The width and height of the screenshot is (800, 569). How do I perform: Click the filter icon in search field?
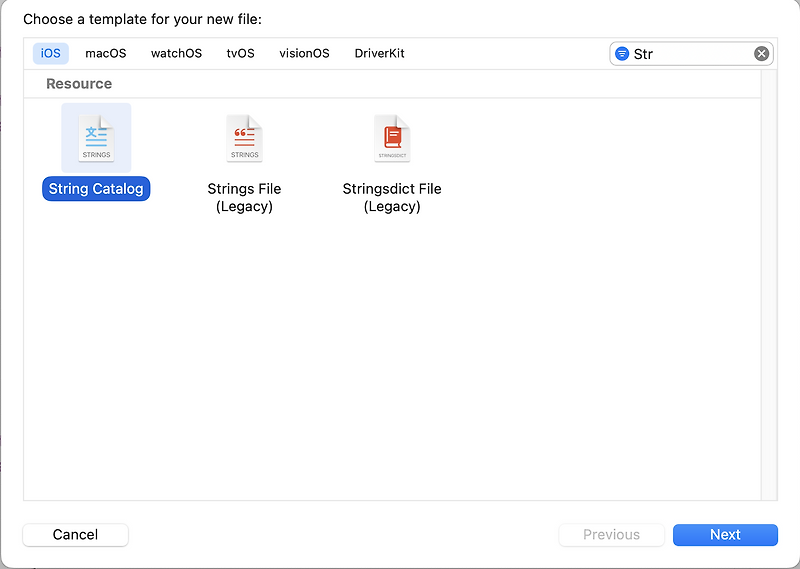point(622,54)
